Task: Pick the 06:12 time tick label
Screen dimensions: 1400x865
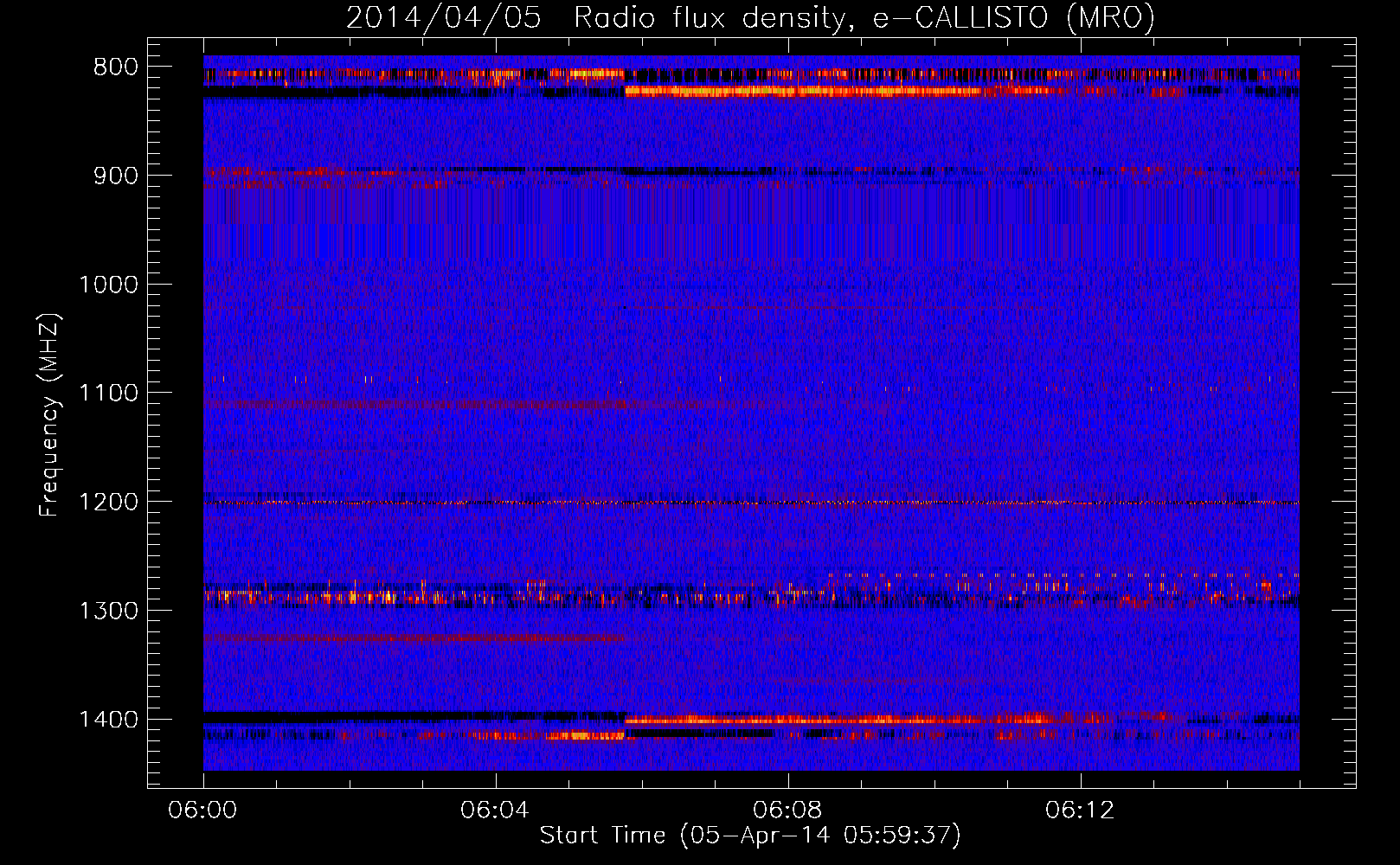Action: point(1080,811)
